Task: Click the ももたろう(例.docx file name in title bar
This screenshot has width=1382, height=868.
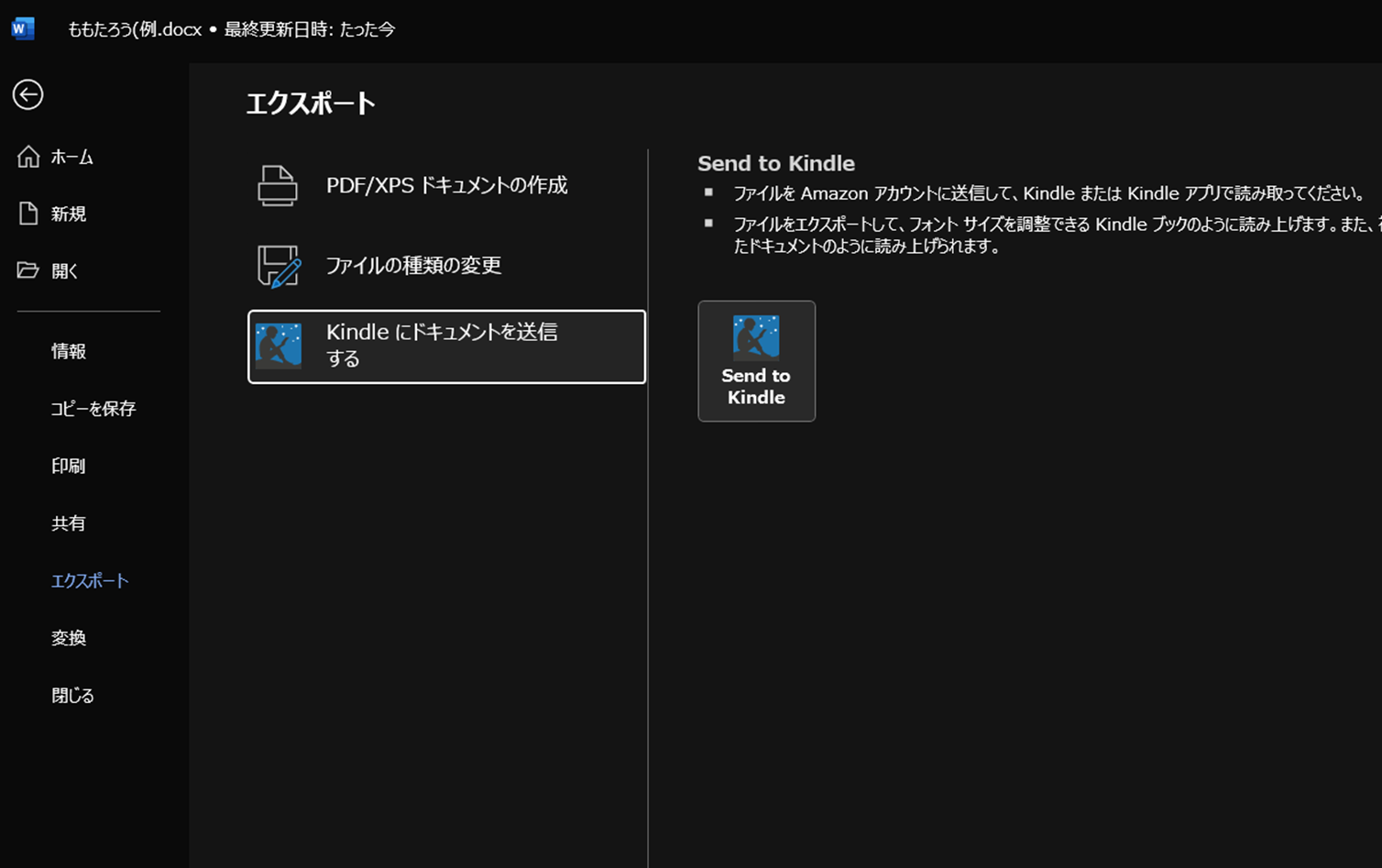Action: click(x=135, y=29)
